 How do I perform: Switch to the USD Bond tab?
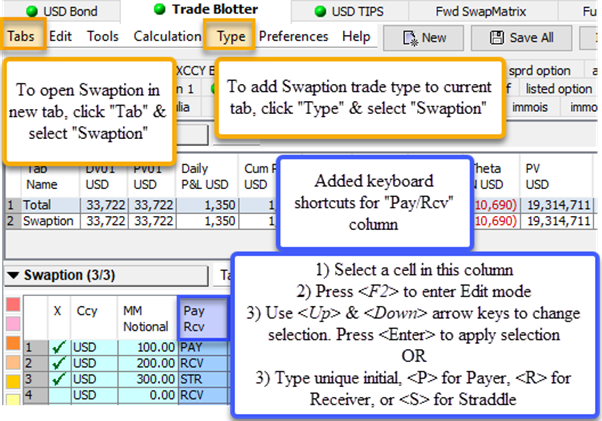(x=61, y=12)
